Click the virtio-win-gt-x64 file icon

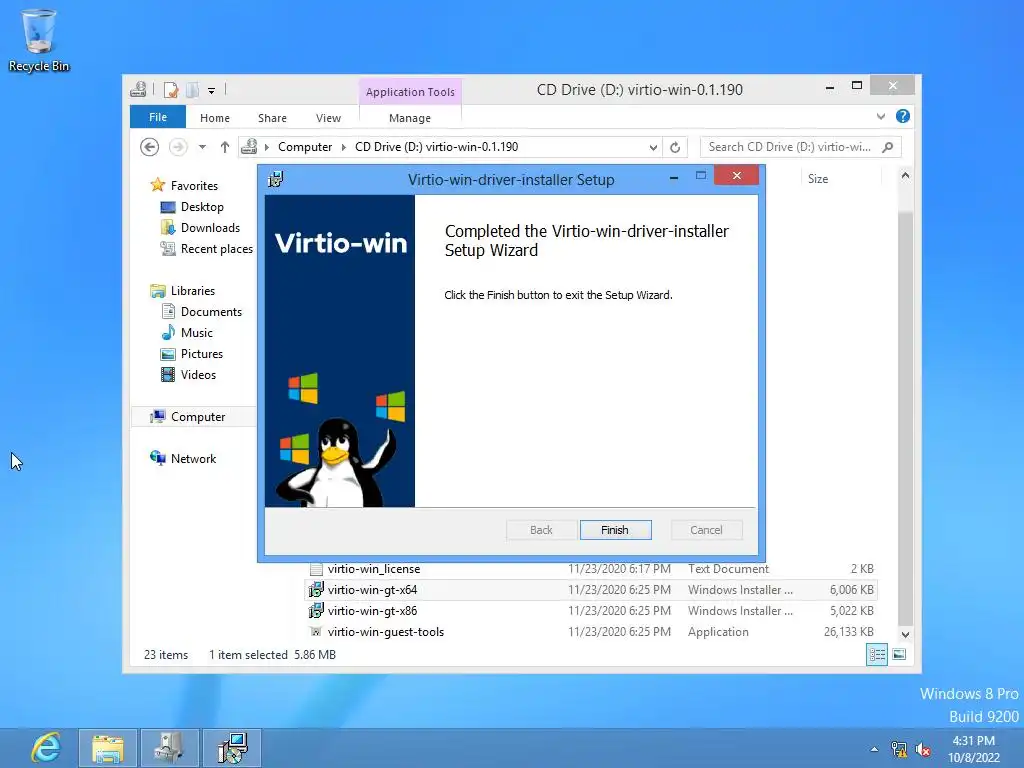click(316, 590)
